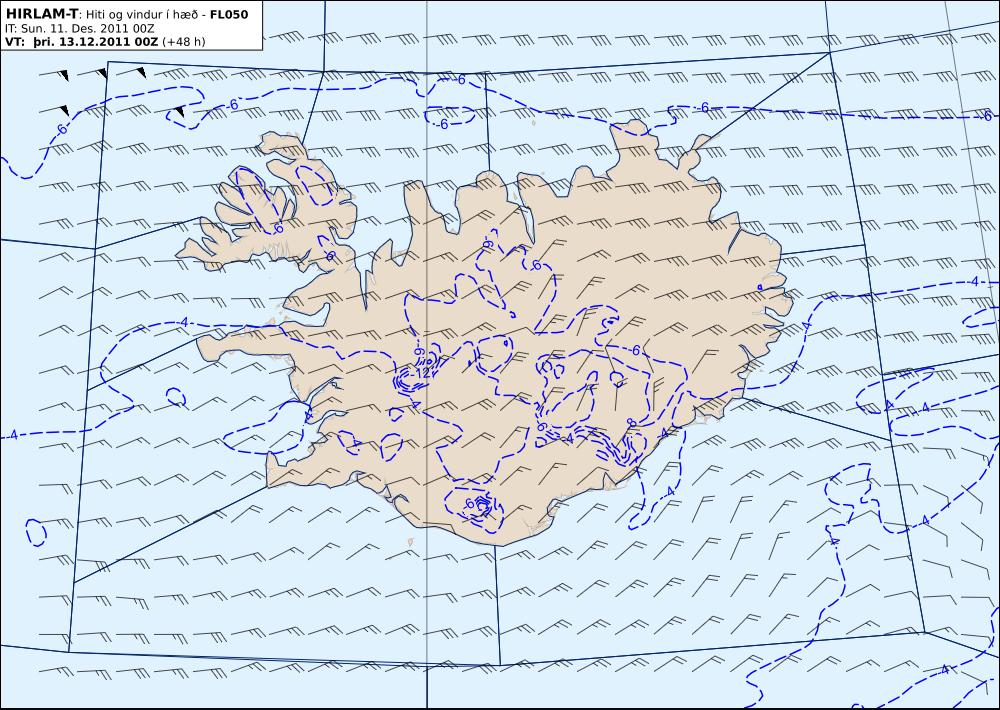Click the HIRLAM-T model title text
Image resolution: width=1000 pixels, height=710 pixels.
click(41, 15)
